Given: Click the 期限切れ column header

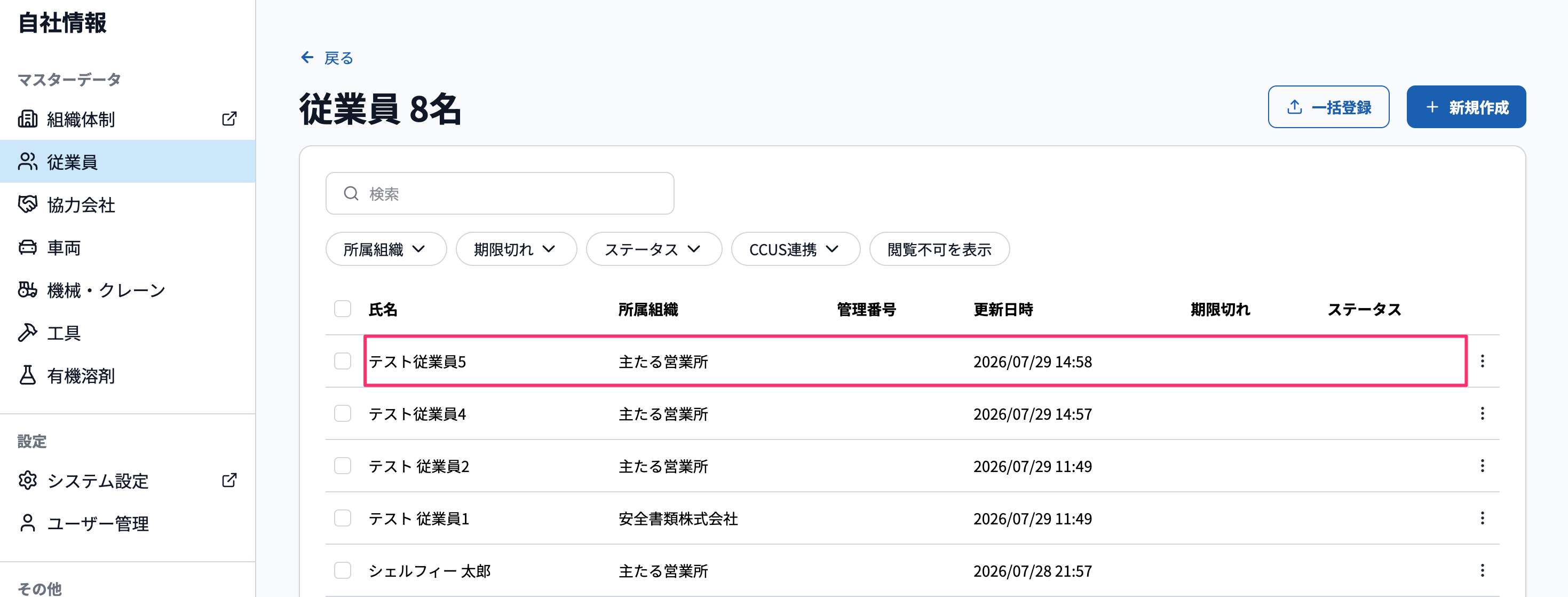Looking at the screenshot, I should pyautogui.click(x=1220, y=310).
